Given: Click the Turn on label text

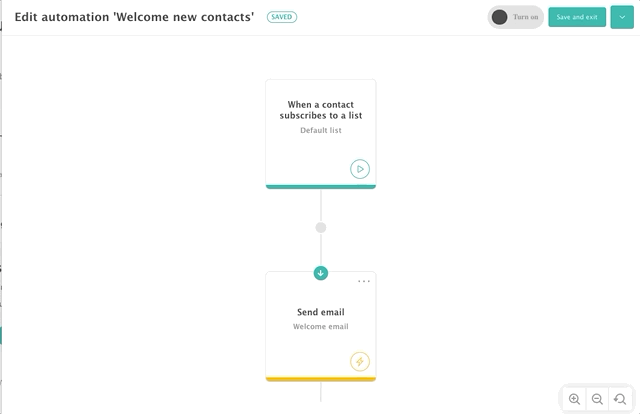Looking at the screenshot, I should pos(526,17).
